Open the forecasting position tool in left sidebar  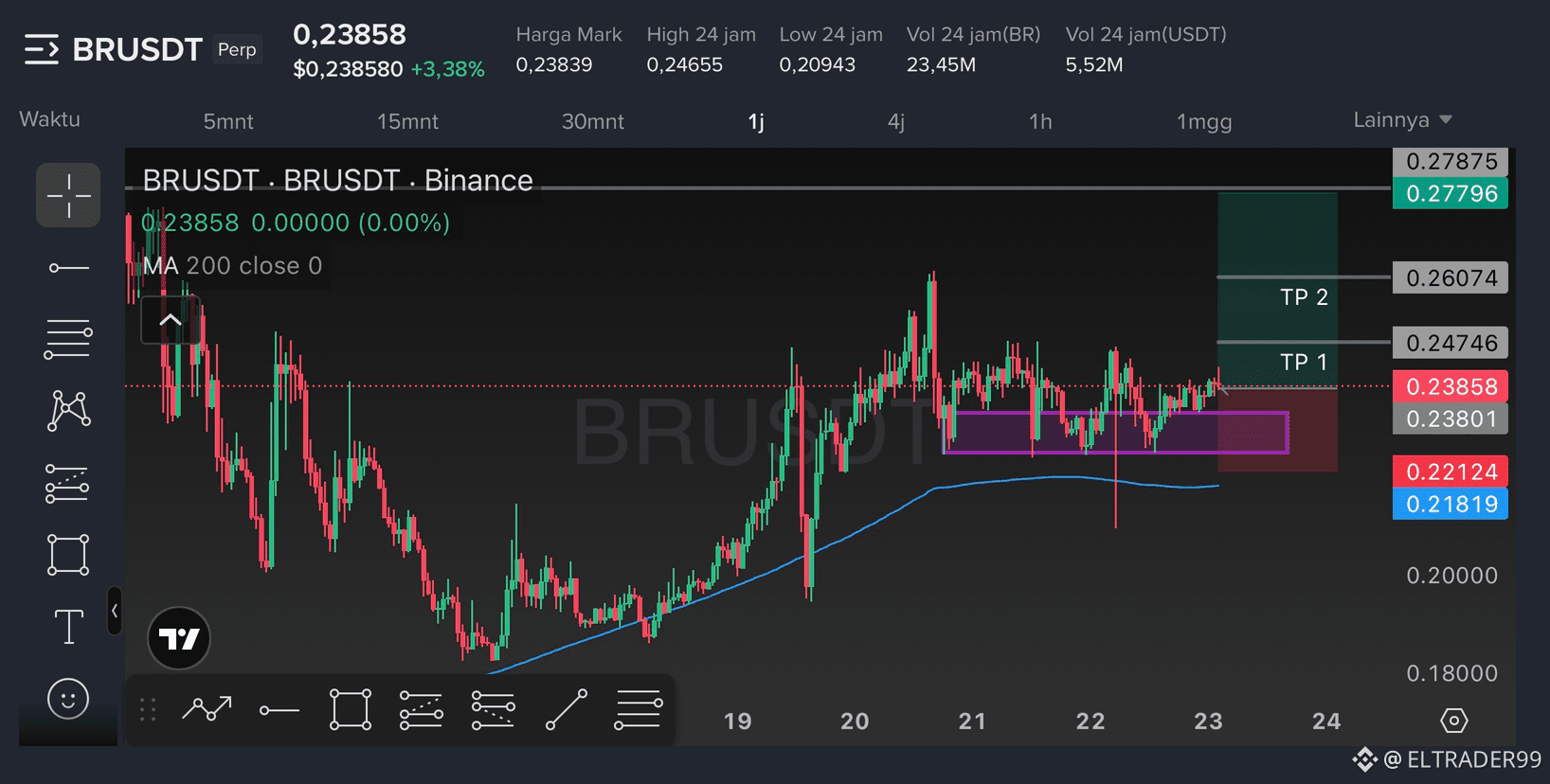click(68, 483)
